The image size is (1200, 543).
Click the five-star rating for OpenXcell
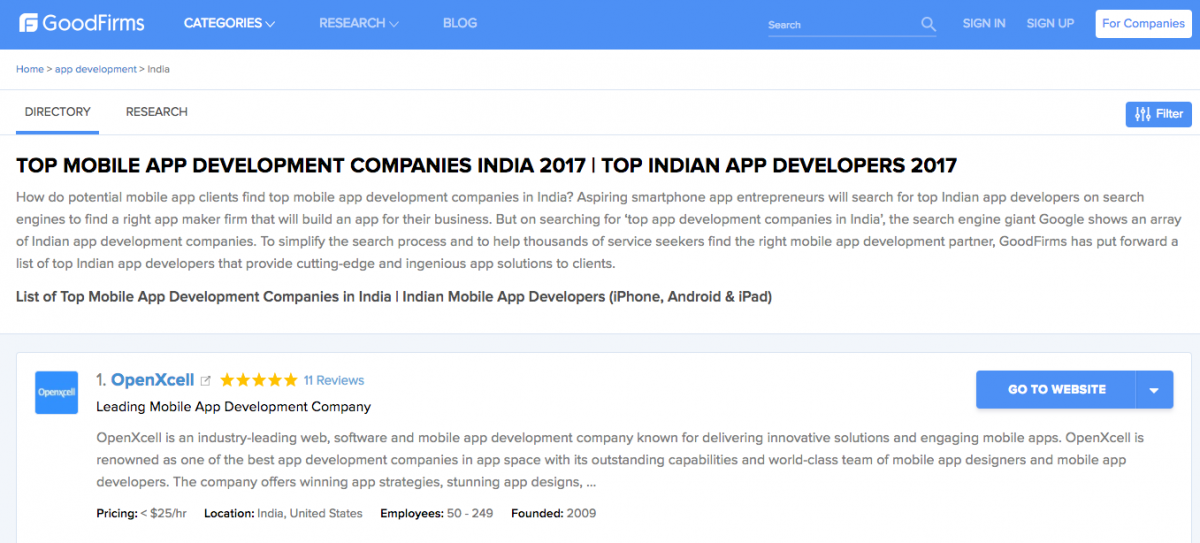click(x=258, y=381)
